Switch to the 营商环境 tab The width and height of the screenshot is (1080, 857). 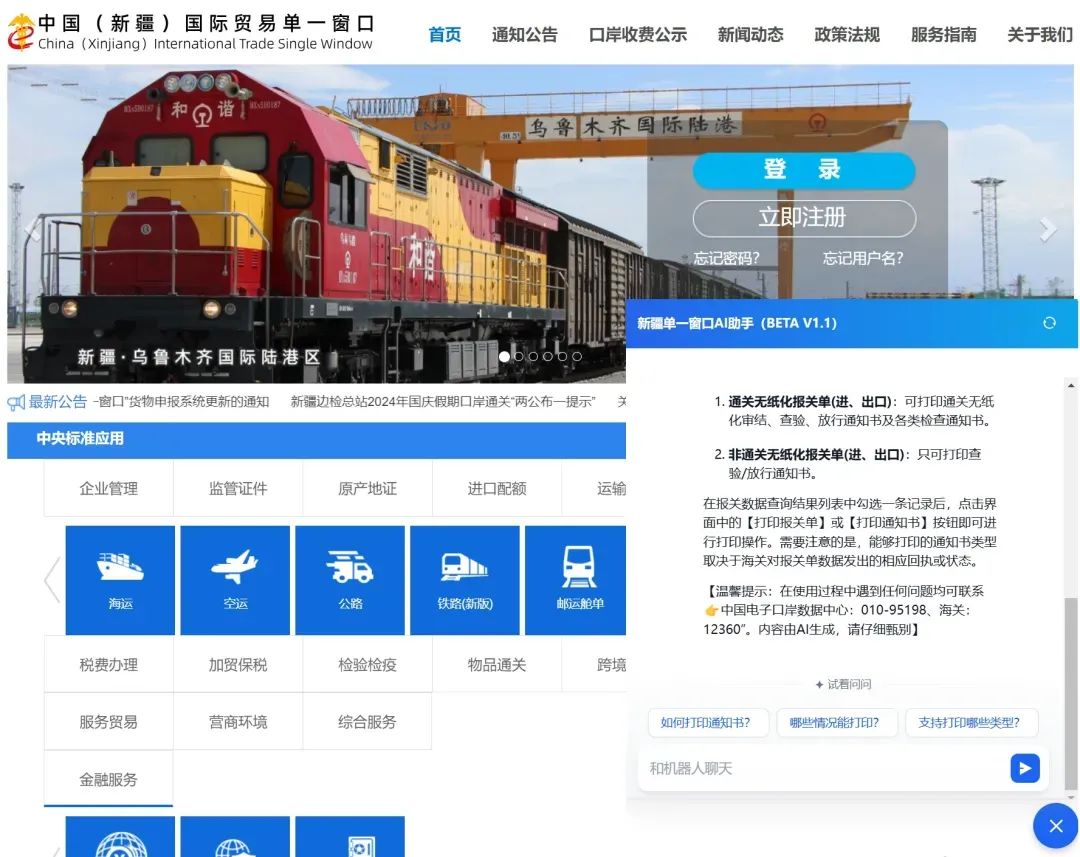(238, 722)
